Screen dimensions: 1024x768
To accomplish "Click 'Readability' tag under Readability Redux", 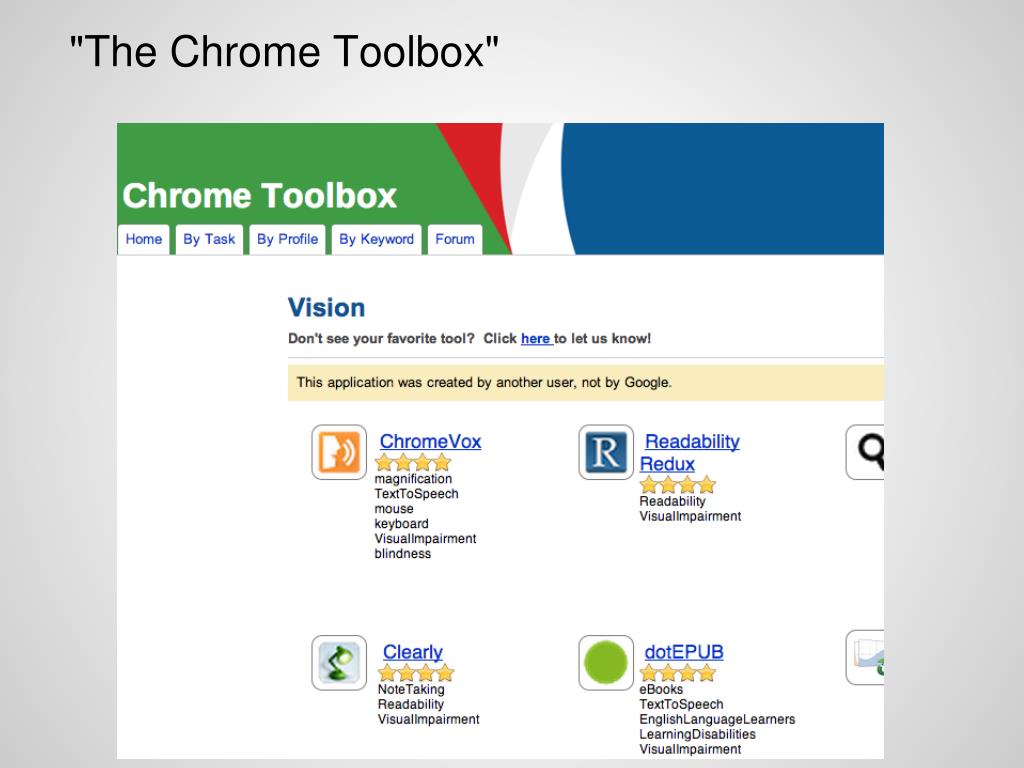I will click(x=672, y=501).
